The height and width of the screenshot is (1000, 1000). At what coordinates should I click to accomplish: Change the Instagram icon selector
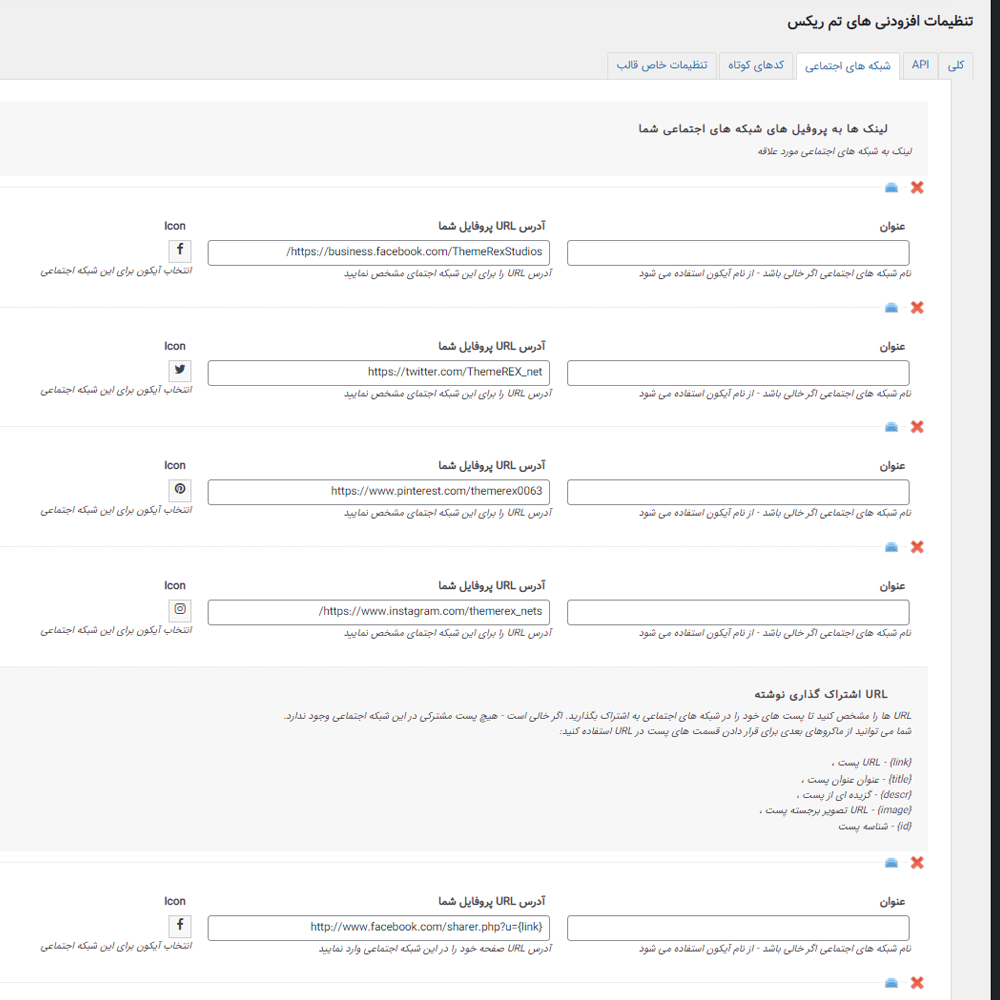180,610
